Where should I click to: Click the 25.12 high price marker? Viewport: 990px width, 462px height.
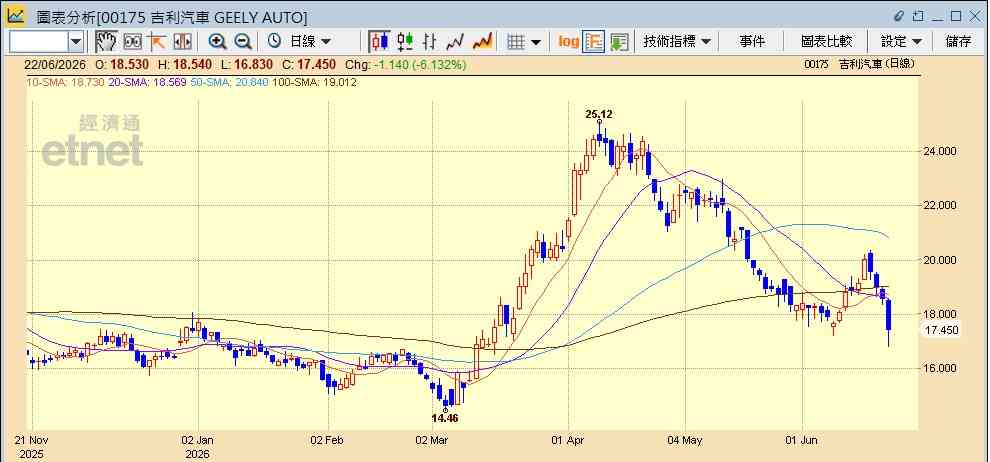599,114
